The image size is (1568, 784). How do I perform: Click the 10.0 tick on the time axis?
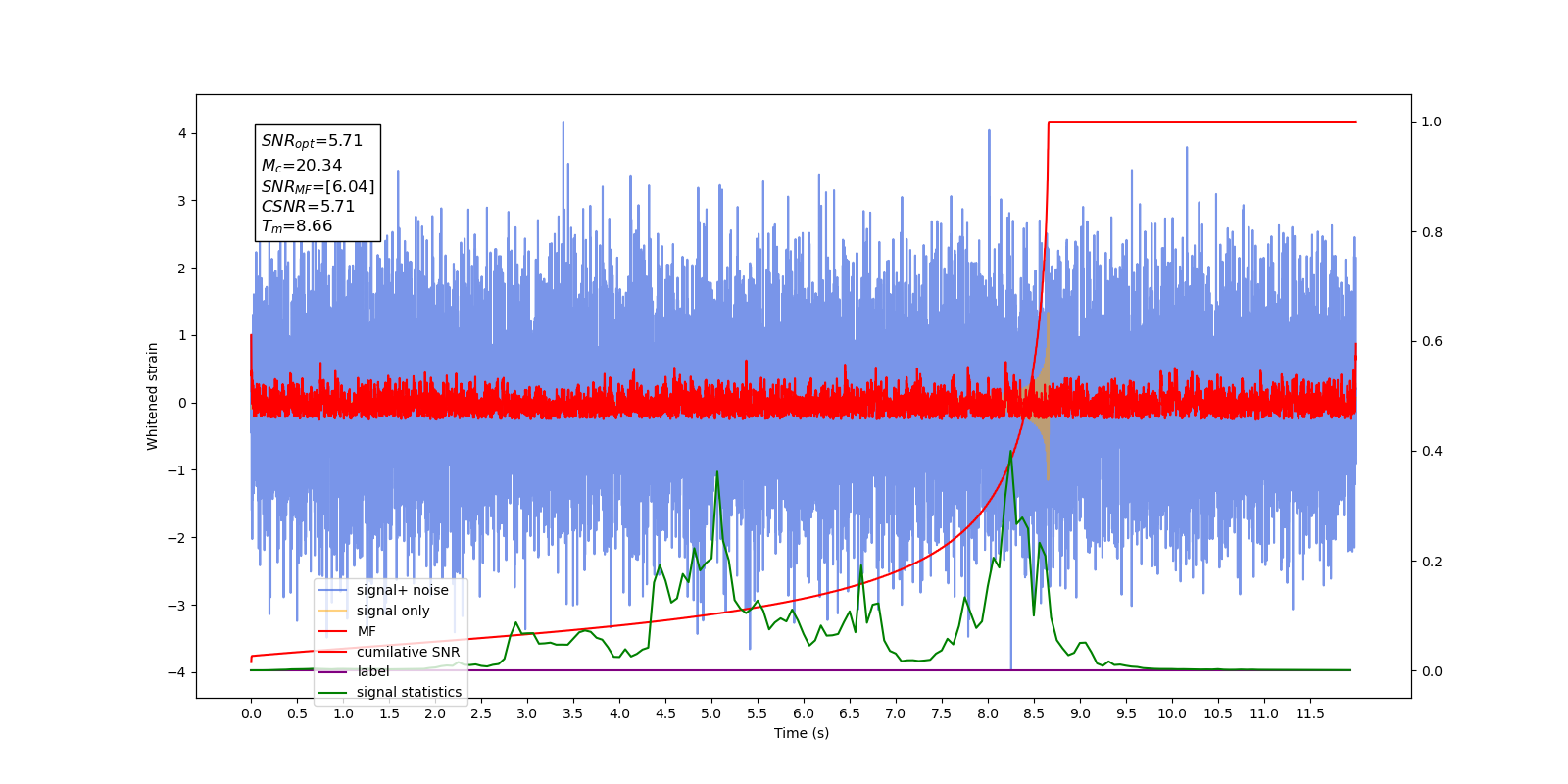pos(1172,713)
